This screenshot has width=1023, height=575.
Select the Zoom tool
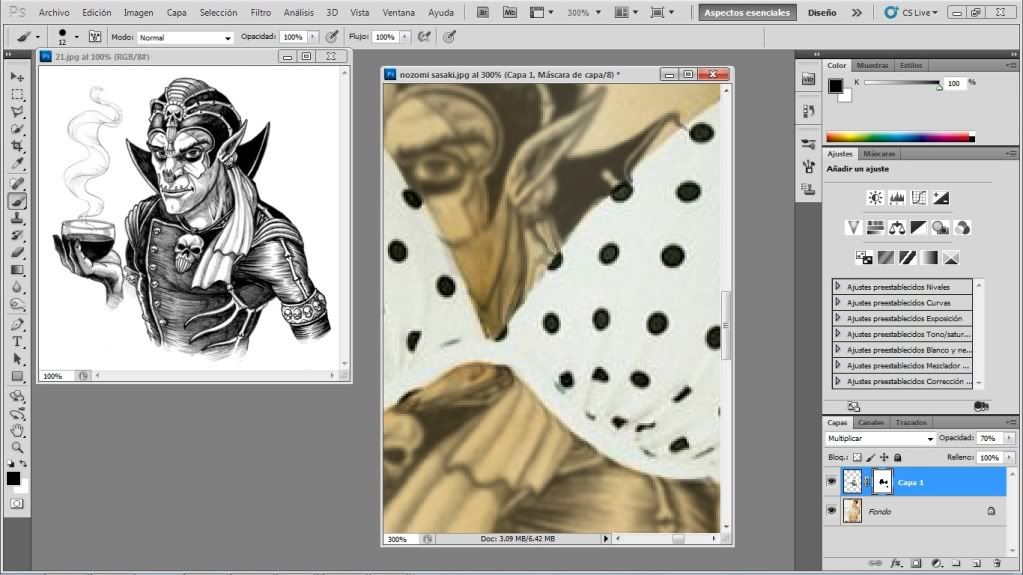tap(17, 448)
